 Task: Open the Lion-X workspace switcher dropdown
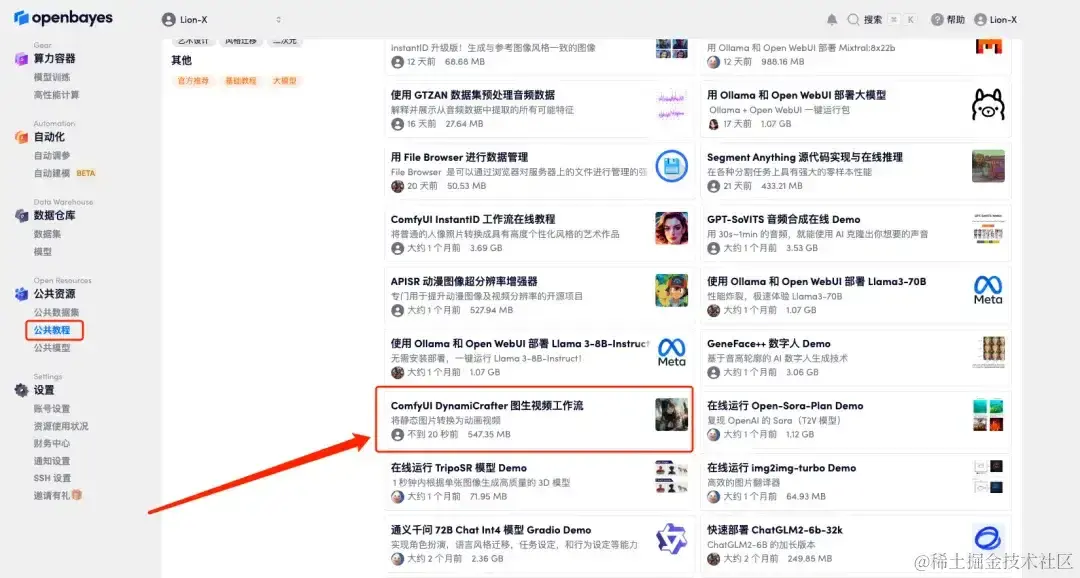point(222,19)
